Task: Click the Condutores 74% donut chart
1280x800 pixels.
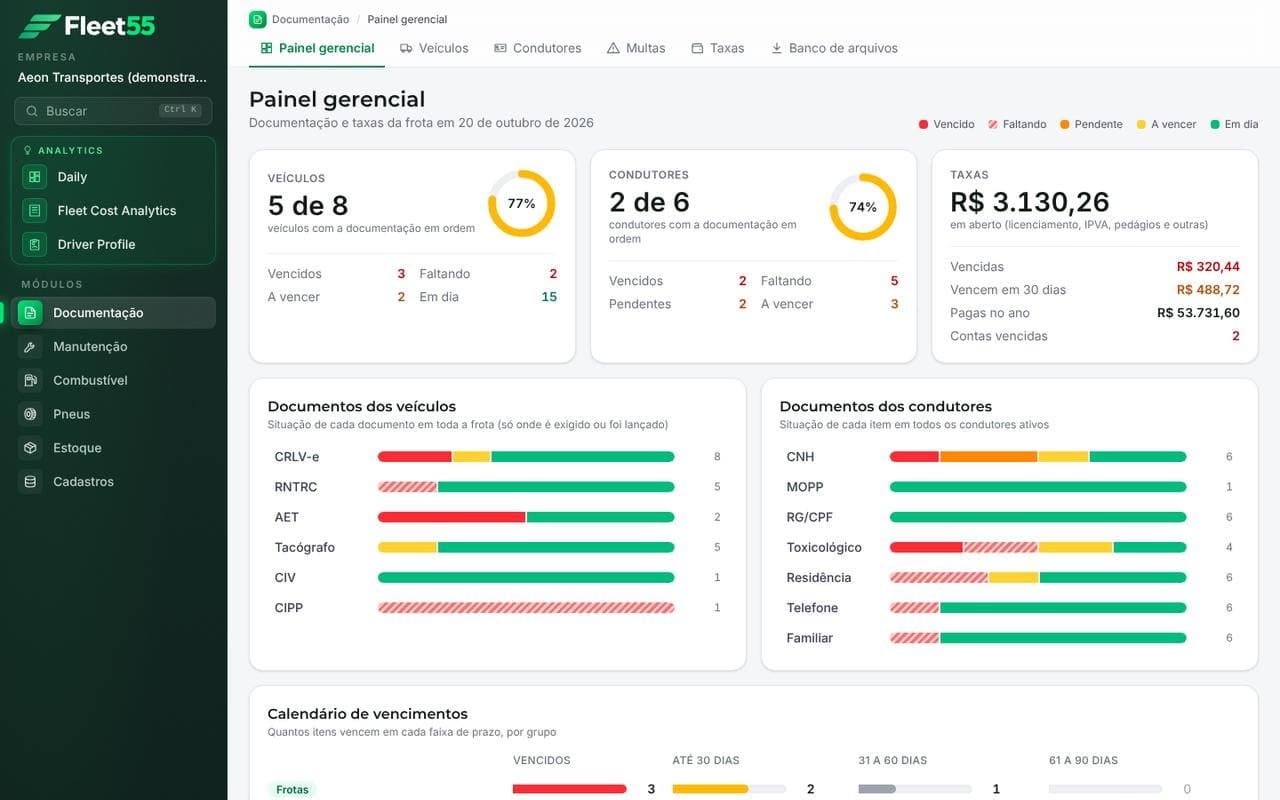Action: click(863, 207)
